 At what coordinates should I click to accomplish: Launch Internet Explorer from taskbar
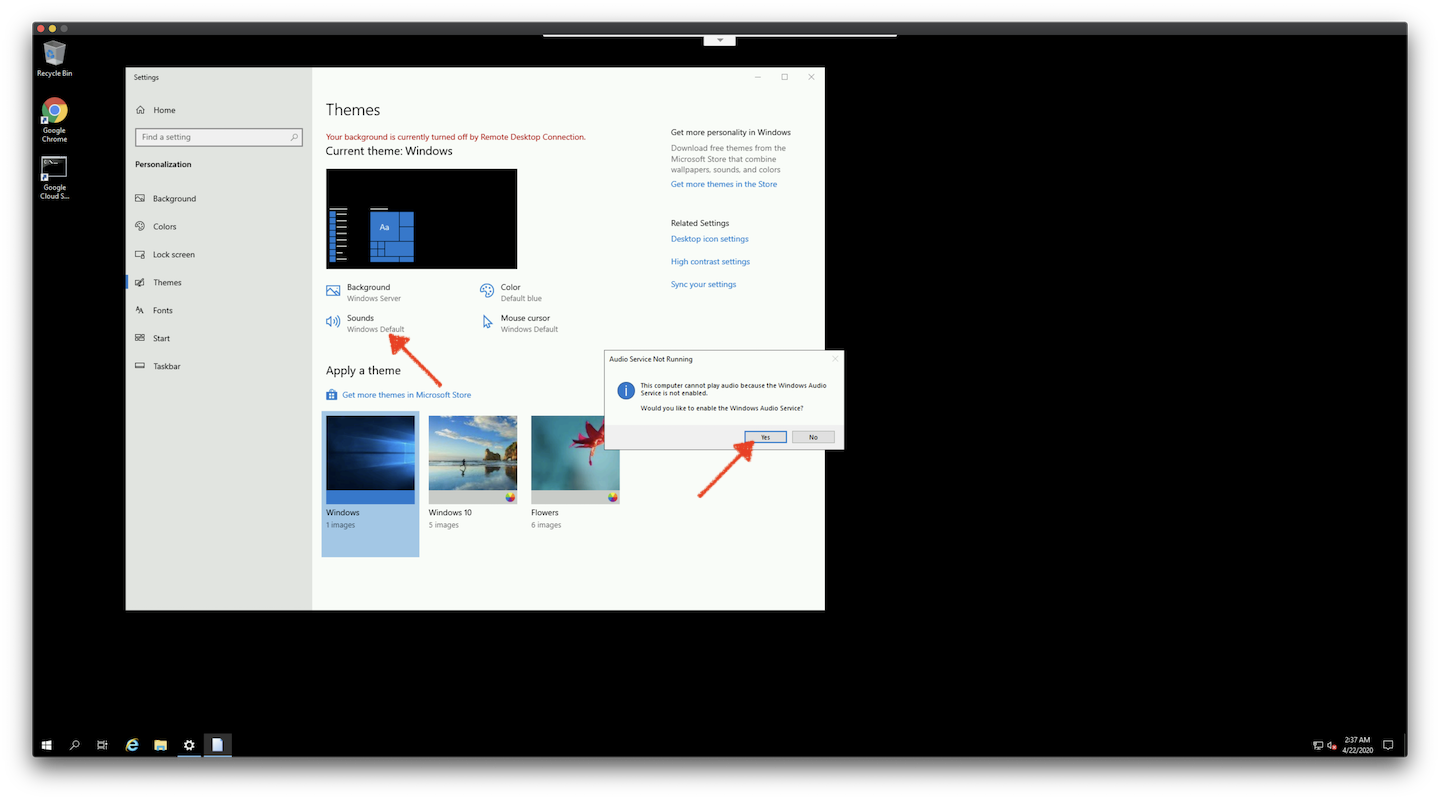(x=132, y=745)
